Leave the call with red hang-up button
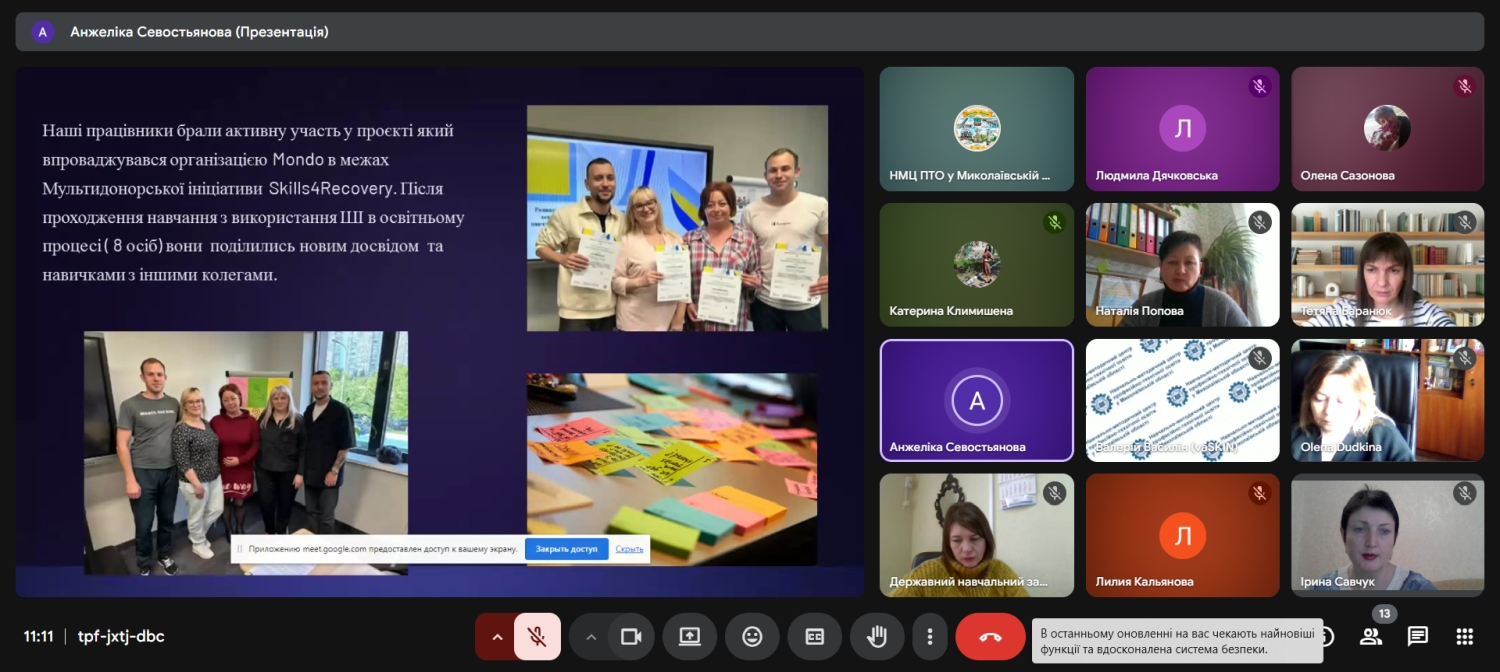Viewport: 1500px width, 672px height. pos(990,637)
